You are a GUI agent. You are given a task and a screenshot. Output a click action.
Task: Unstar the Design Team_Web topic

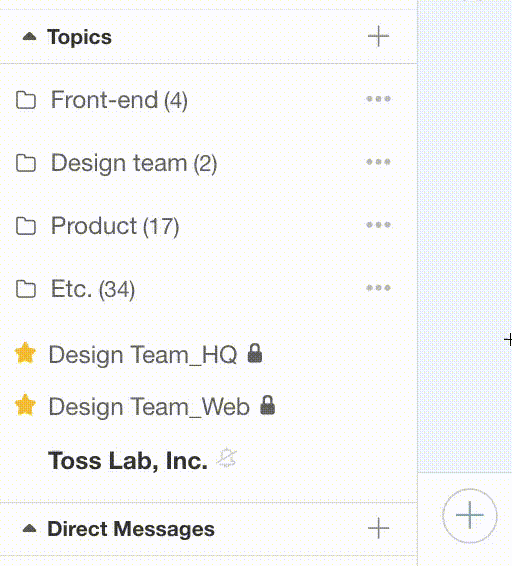[25, 405]
